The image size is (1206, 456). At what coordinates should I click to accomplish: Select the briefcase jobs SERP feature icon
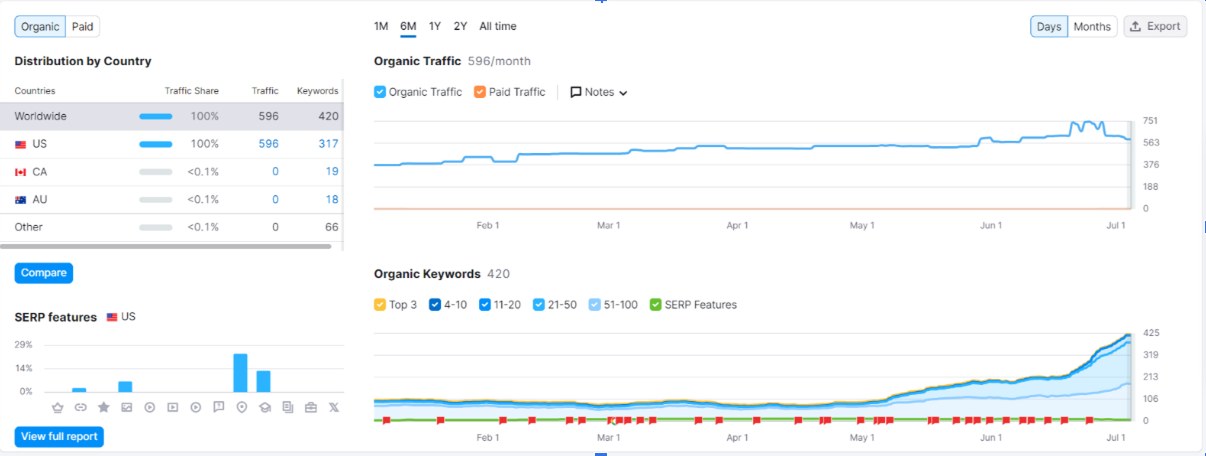(x=310, y=407)
